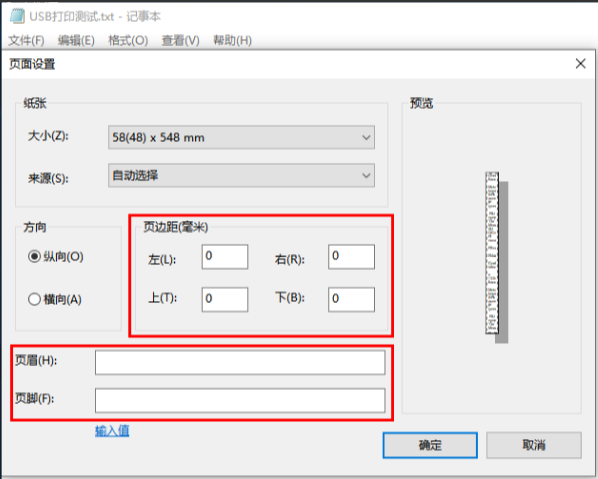The width and height of the screenshot is (598, 479).
Task: Click the arrow of 58(48) x 548 mm combo
Action: [x=366, y=137]
